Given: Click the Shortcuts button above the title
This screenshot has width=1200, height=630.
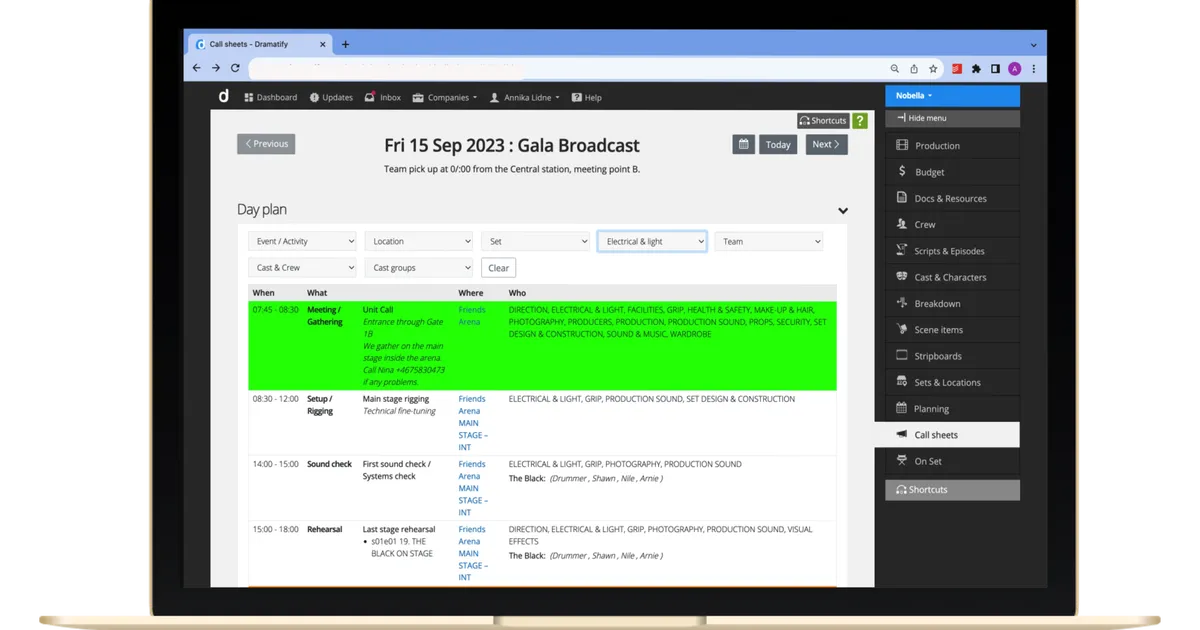Looking at the screenshot, I should click(x=823, y=120).
